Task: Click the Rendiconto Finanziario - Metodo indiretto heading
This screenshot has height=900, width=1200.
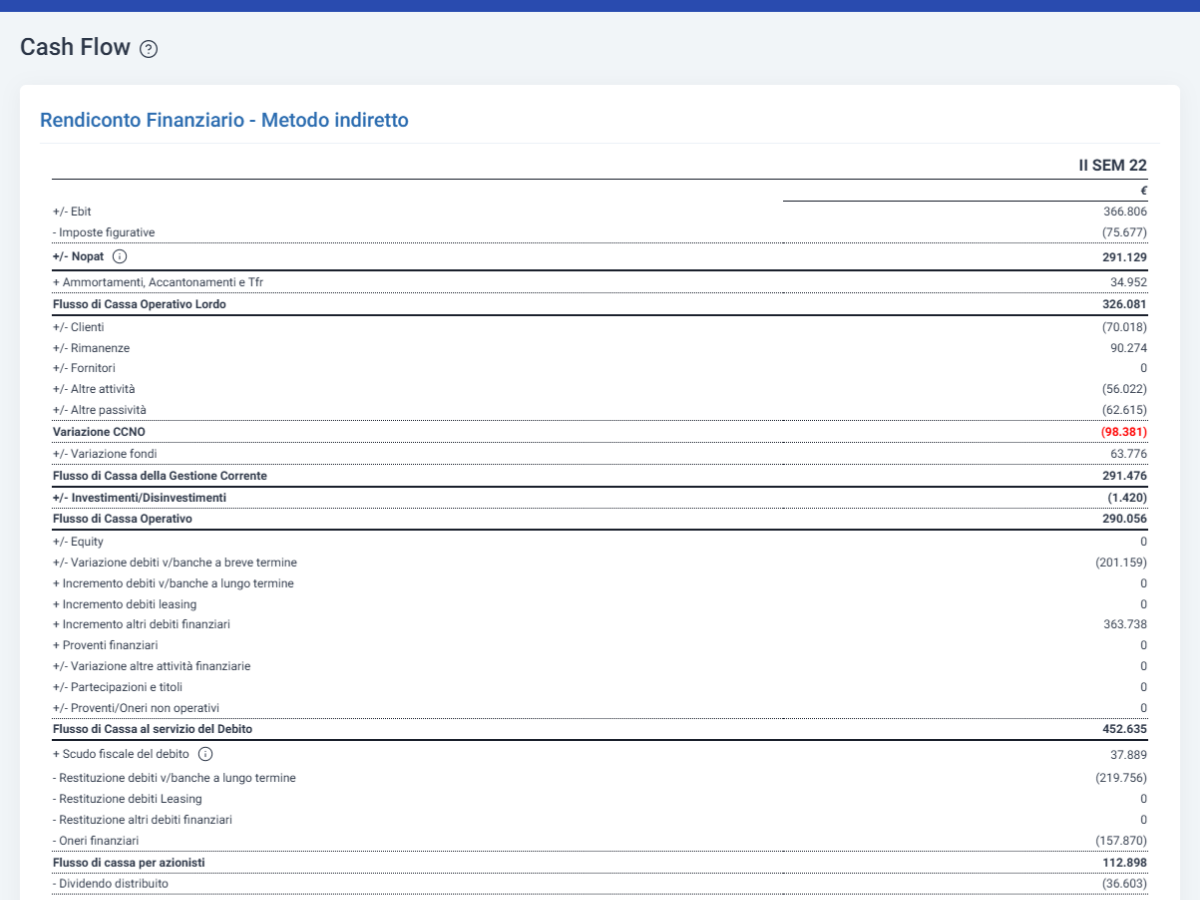Action: click(x=224, y=120)
